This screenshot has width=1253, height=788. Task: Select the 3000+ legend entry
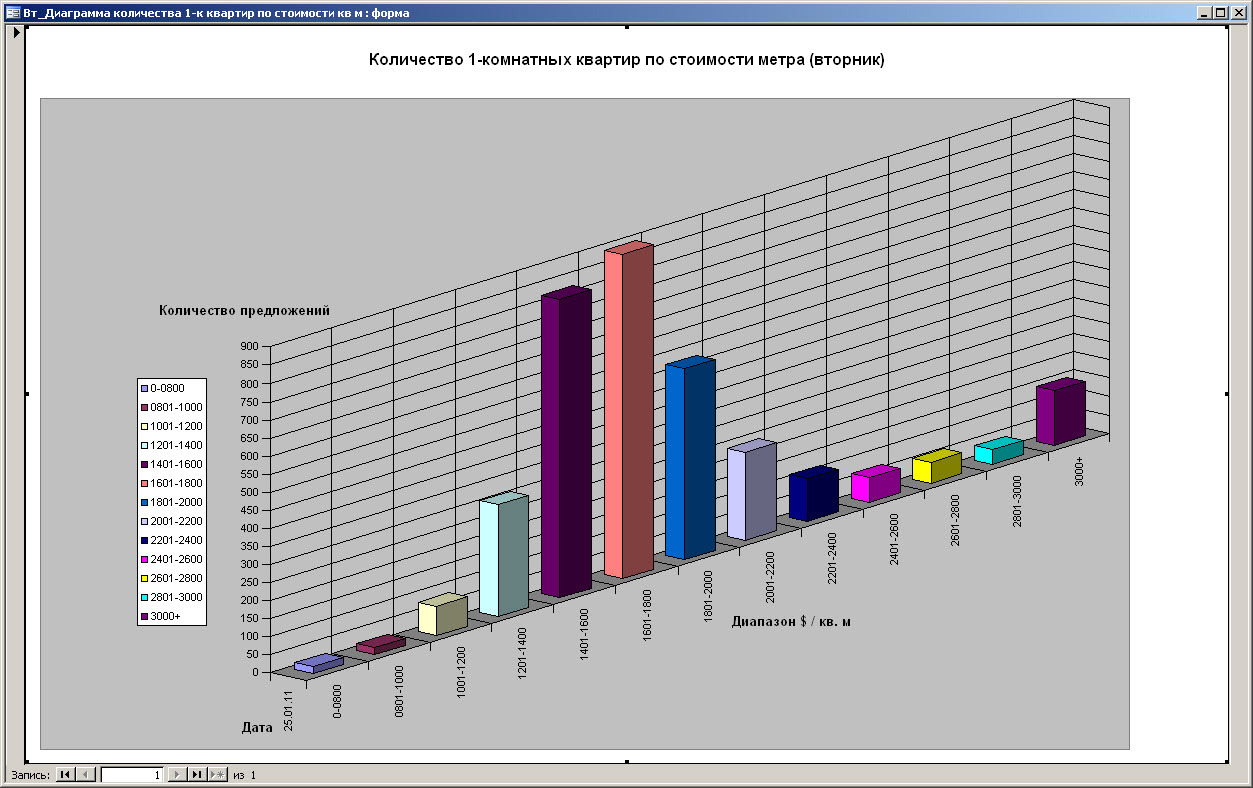tap(165, 617)
